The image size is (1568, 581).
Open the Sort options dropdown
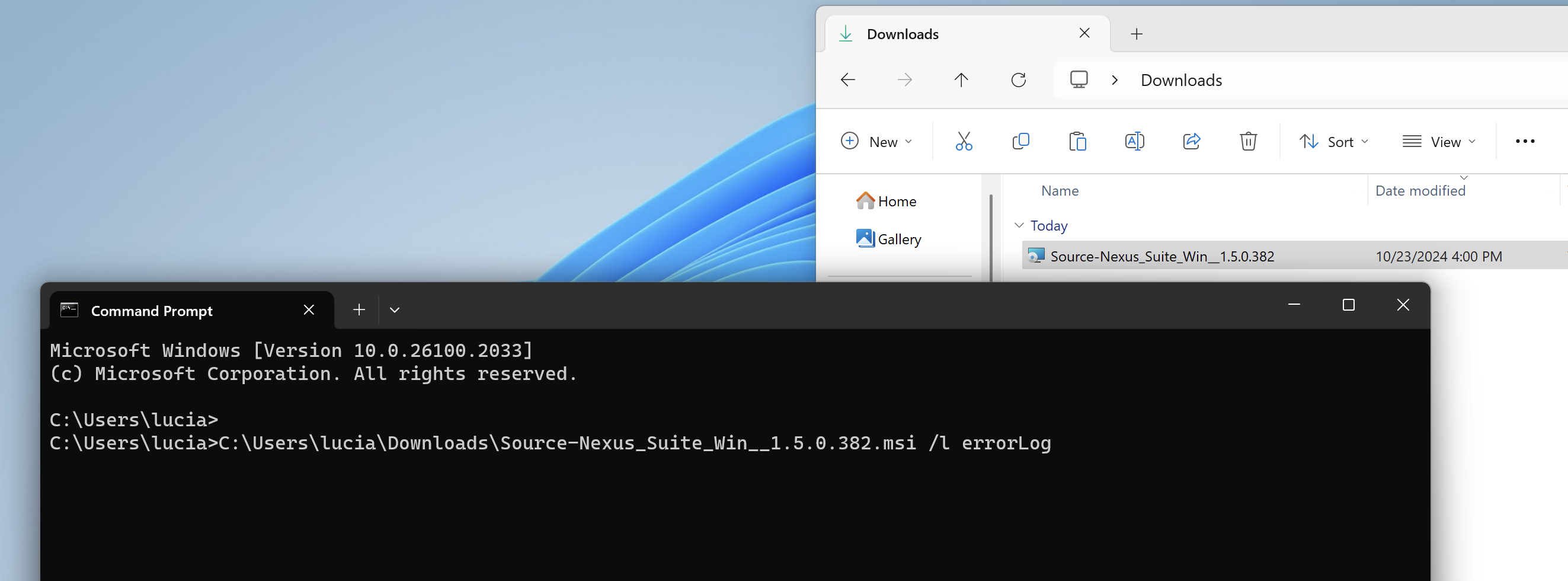coord(1333,141)
